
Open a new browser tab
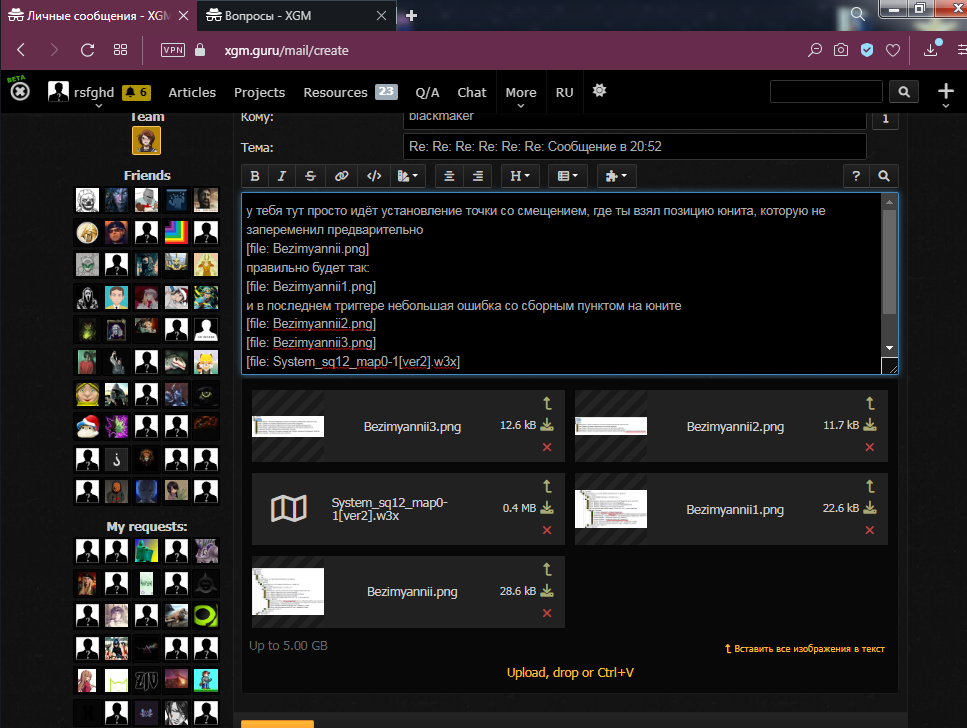click(411, 16)
